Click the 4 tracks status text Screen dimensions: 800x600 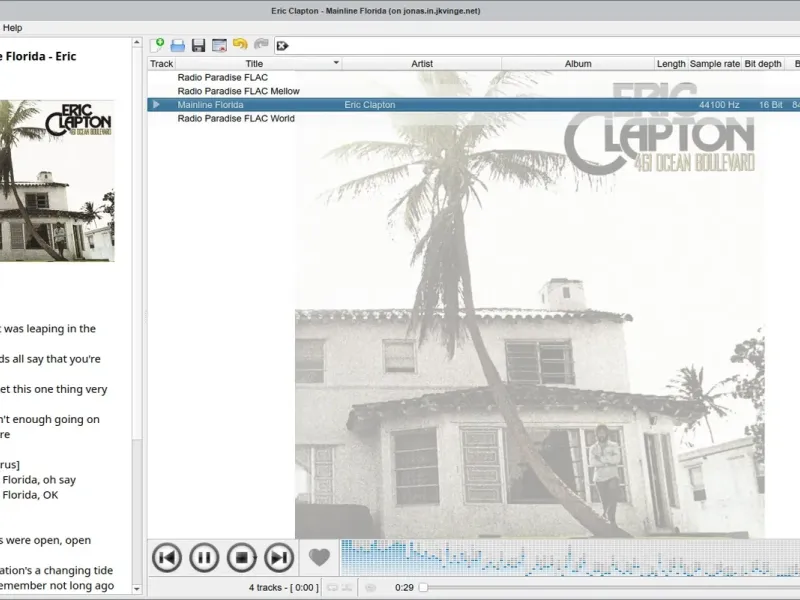click(284, 588)
